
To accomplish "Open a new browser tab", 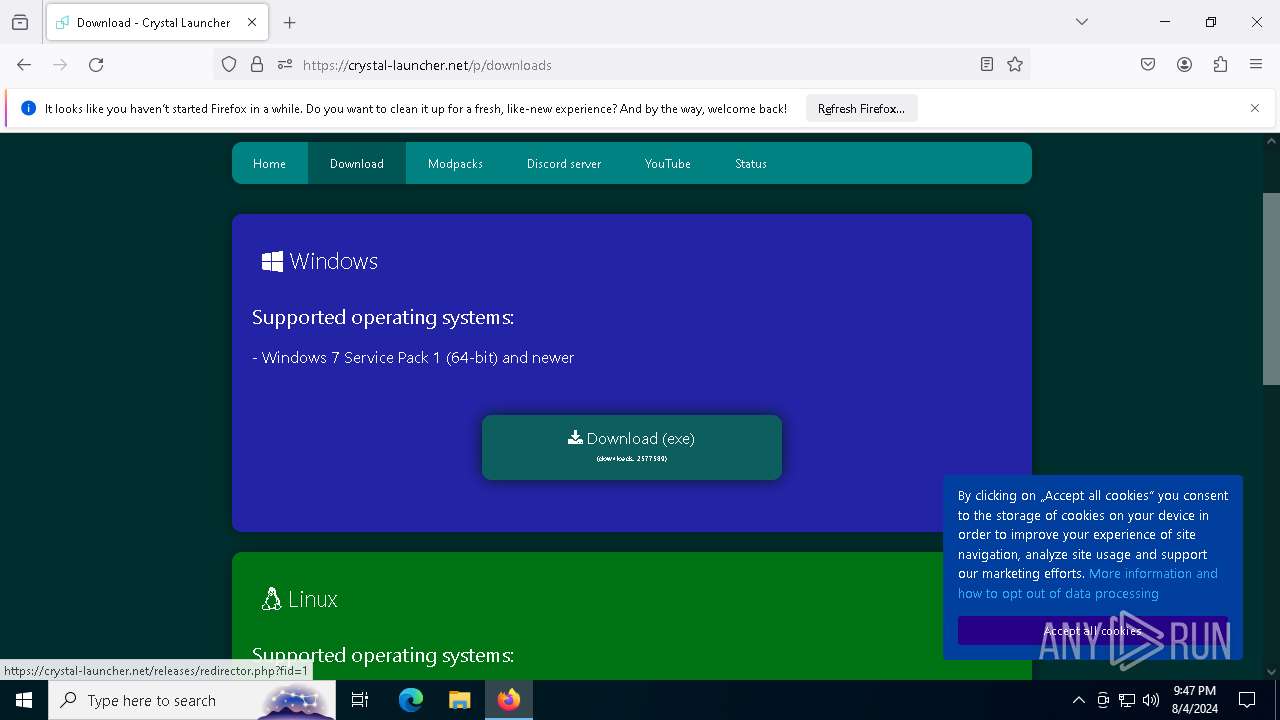I will 290,22.
